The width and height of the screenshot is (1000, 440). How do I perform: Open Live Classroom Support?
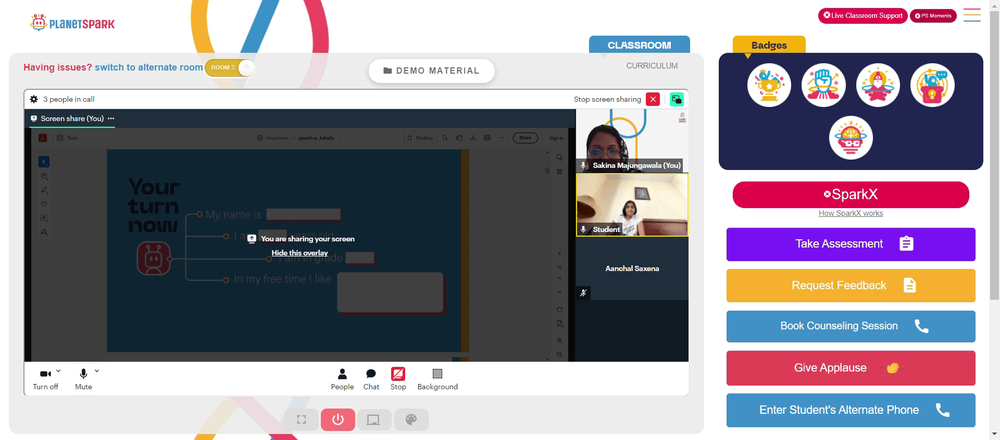pyautogui.click(x=863, y=15)
